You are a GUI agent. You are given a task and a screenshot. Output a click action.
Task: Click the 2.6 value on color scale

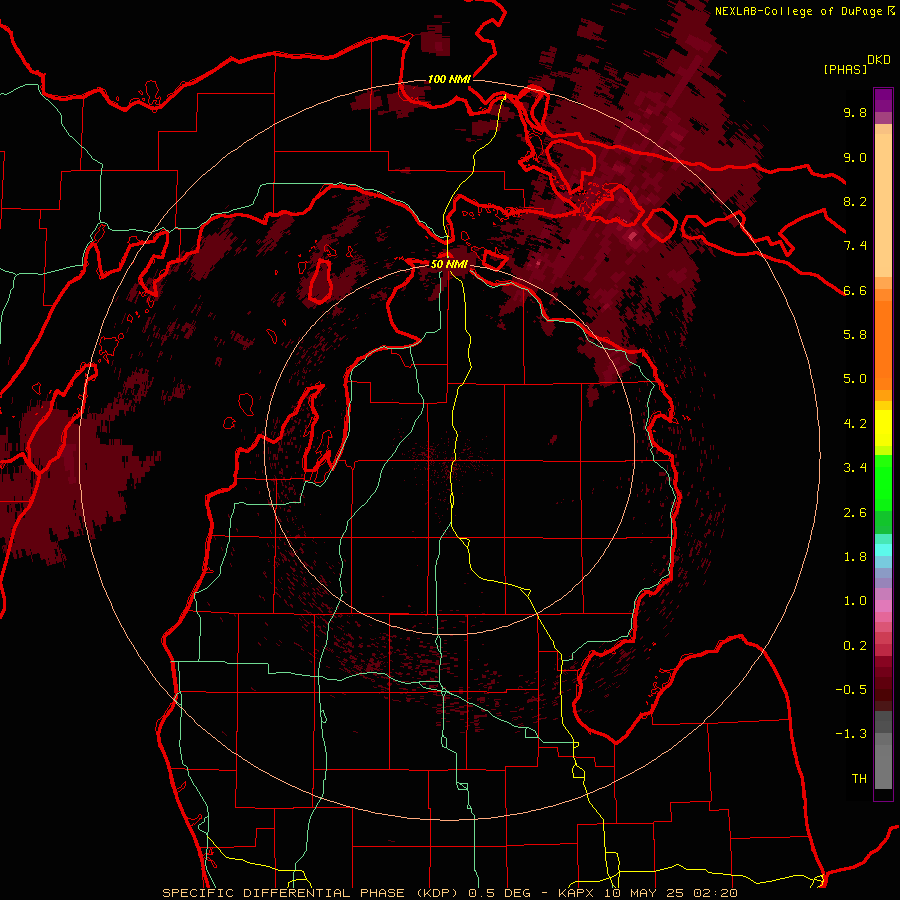click(x=855, y=513)
